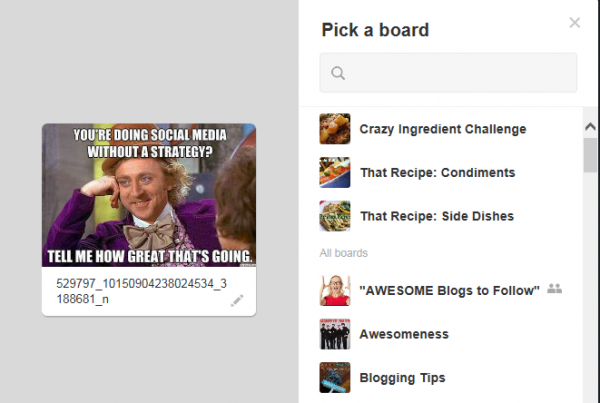Viewport: 600px width, 403px height.
Task: Select the "AWESOME Blogs to Follow" board
Action: coord(449,290)
